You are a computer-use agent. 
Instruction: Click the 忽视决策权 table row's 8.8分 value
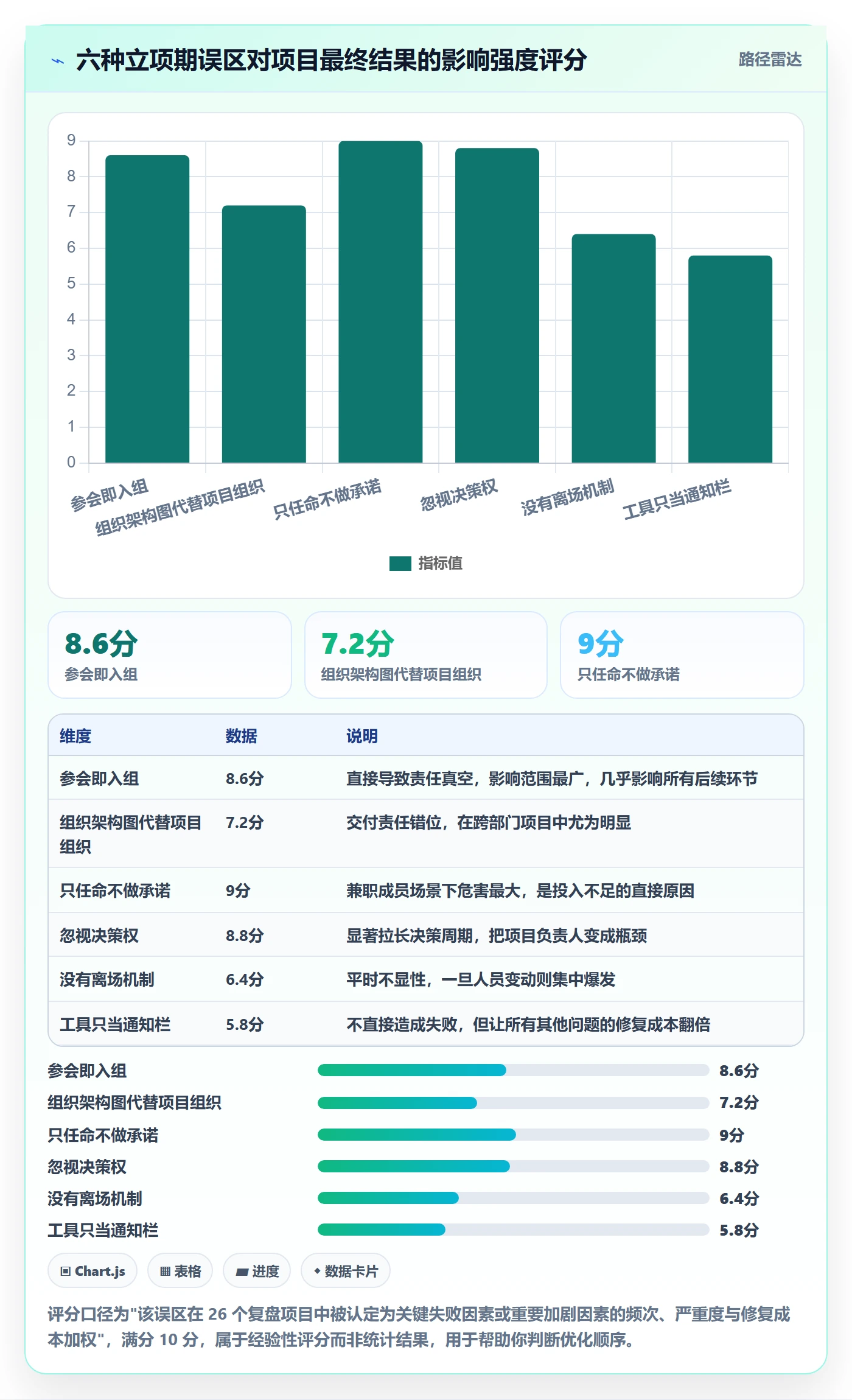245,936
